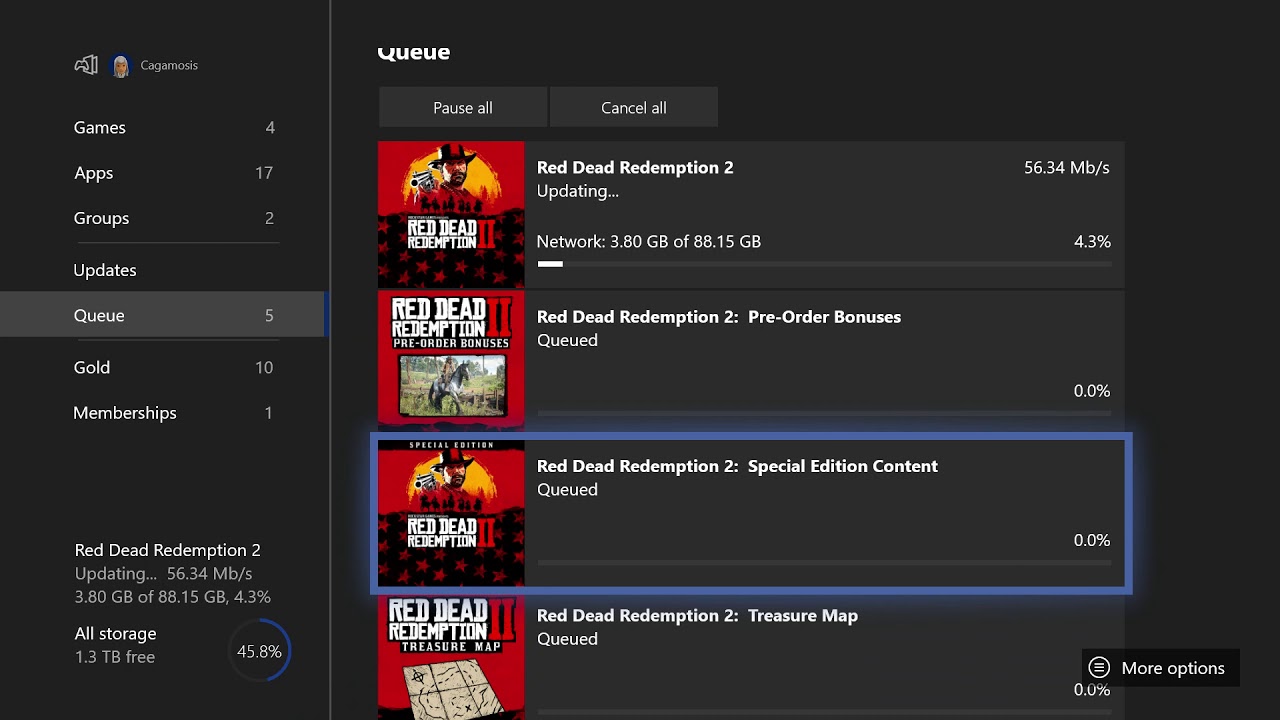Viewport: 1280px width, 720px height.
Task: Click the More options menu icon
Action: [x=1099, y=668]
